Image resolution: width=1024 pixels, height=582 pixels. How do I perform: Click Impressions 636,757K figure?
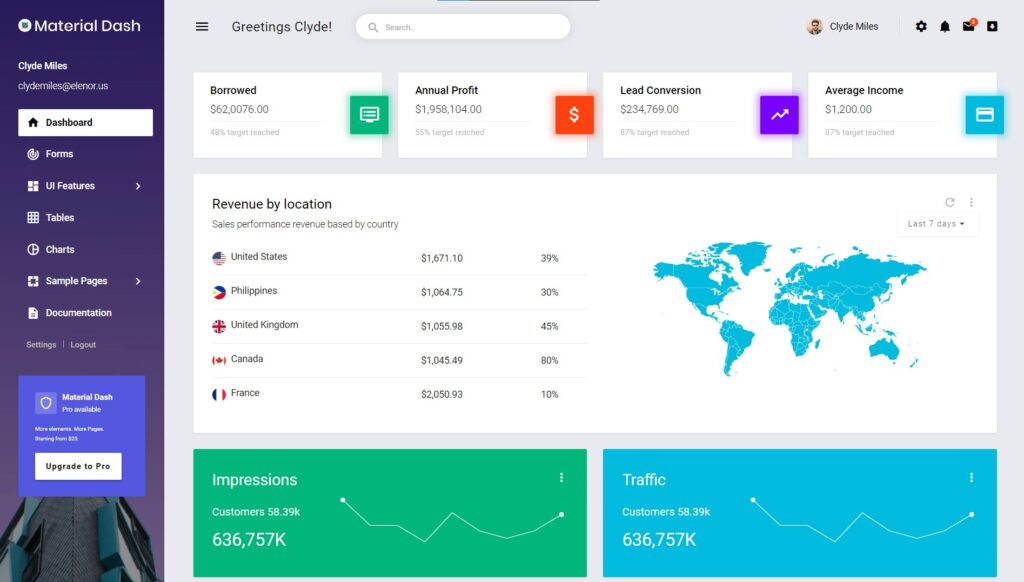tap(249, 540)
